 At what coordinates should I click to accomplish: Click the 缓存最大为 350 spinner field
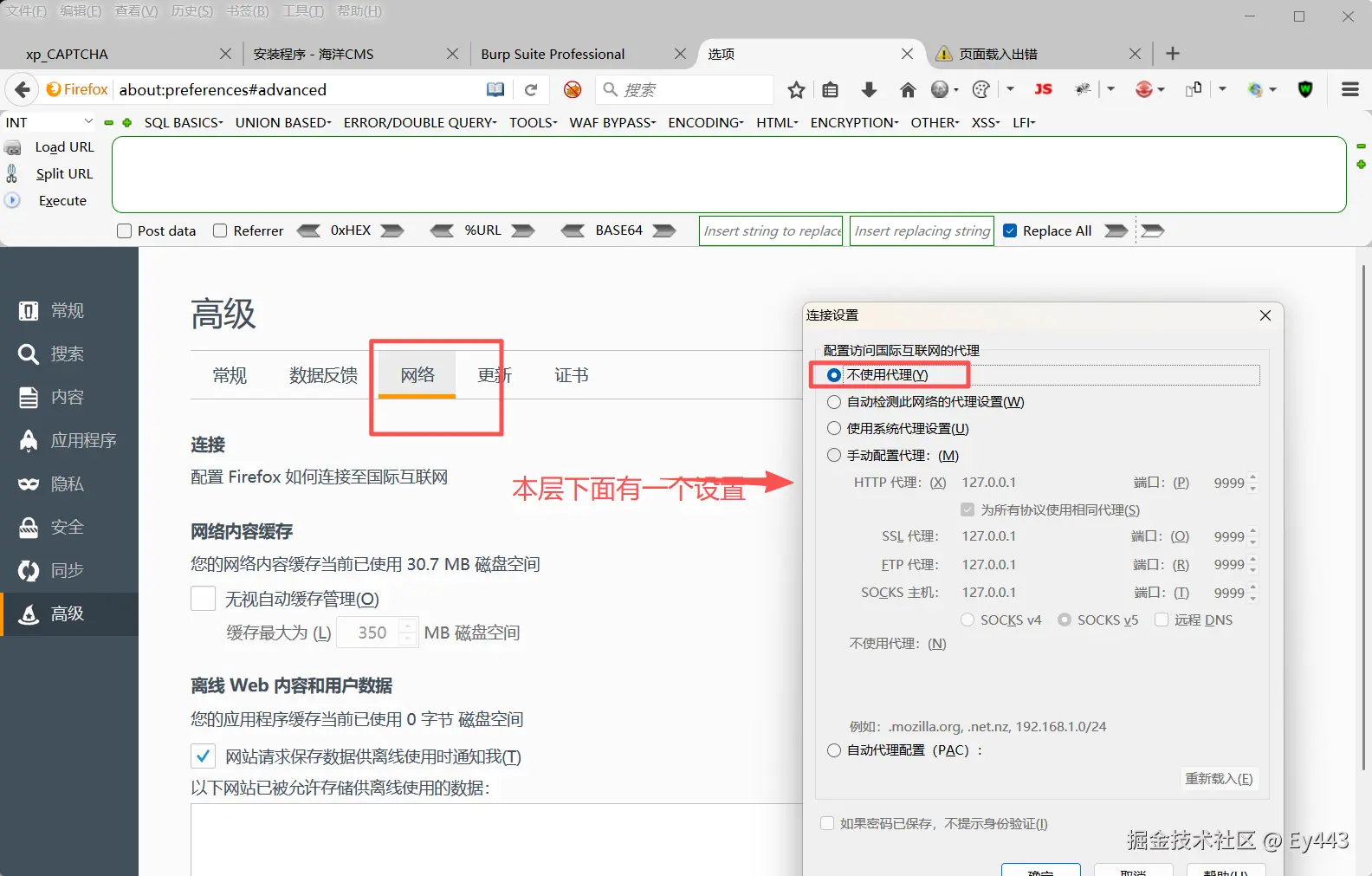378,633
